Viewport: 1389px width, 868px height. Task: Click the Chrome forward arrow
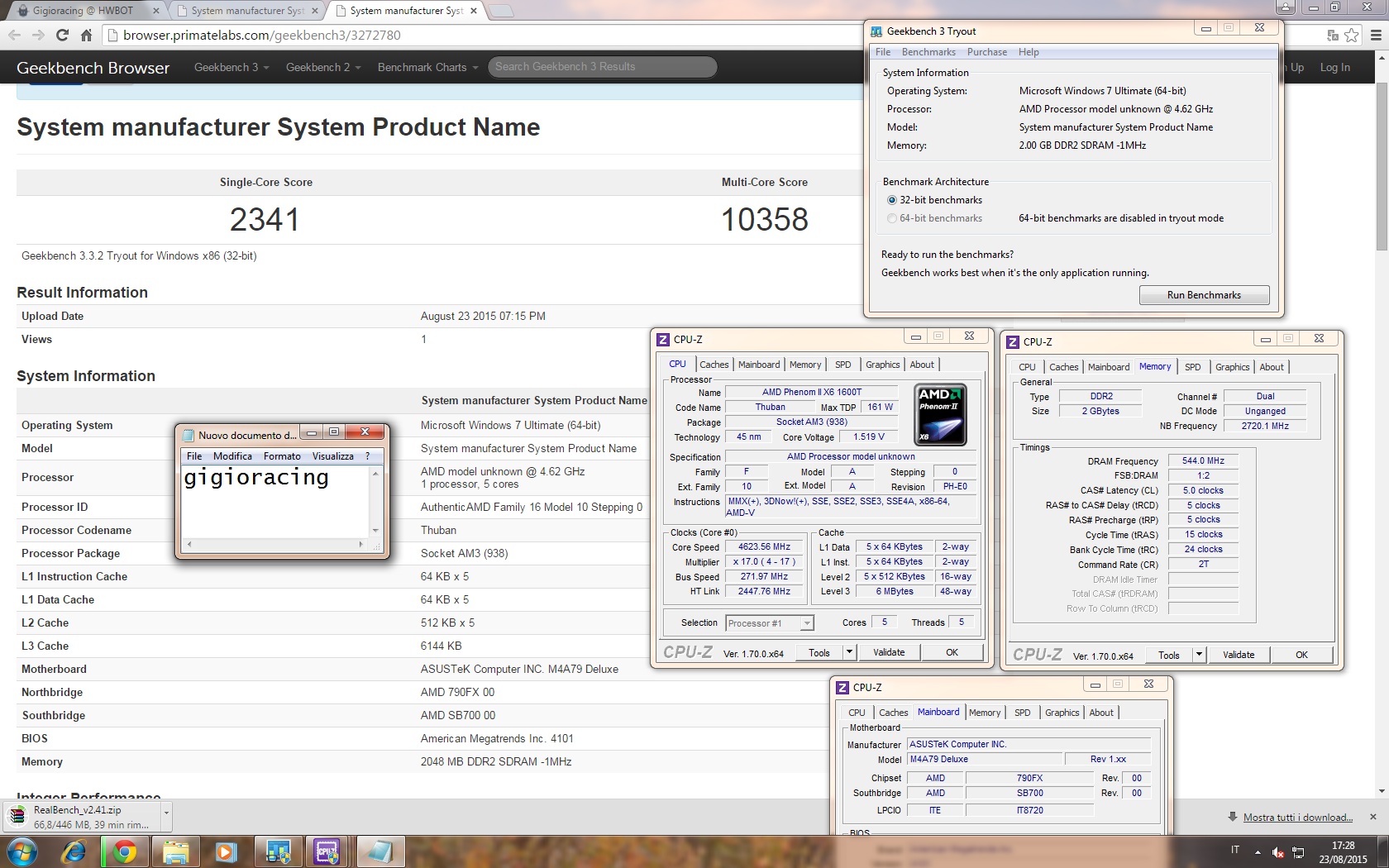(38, 35)
